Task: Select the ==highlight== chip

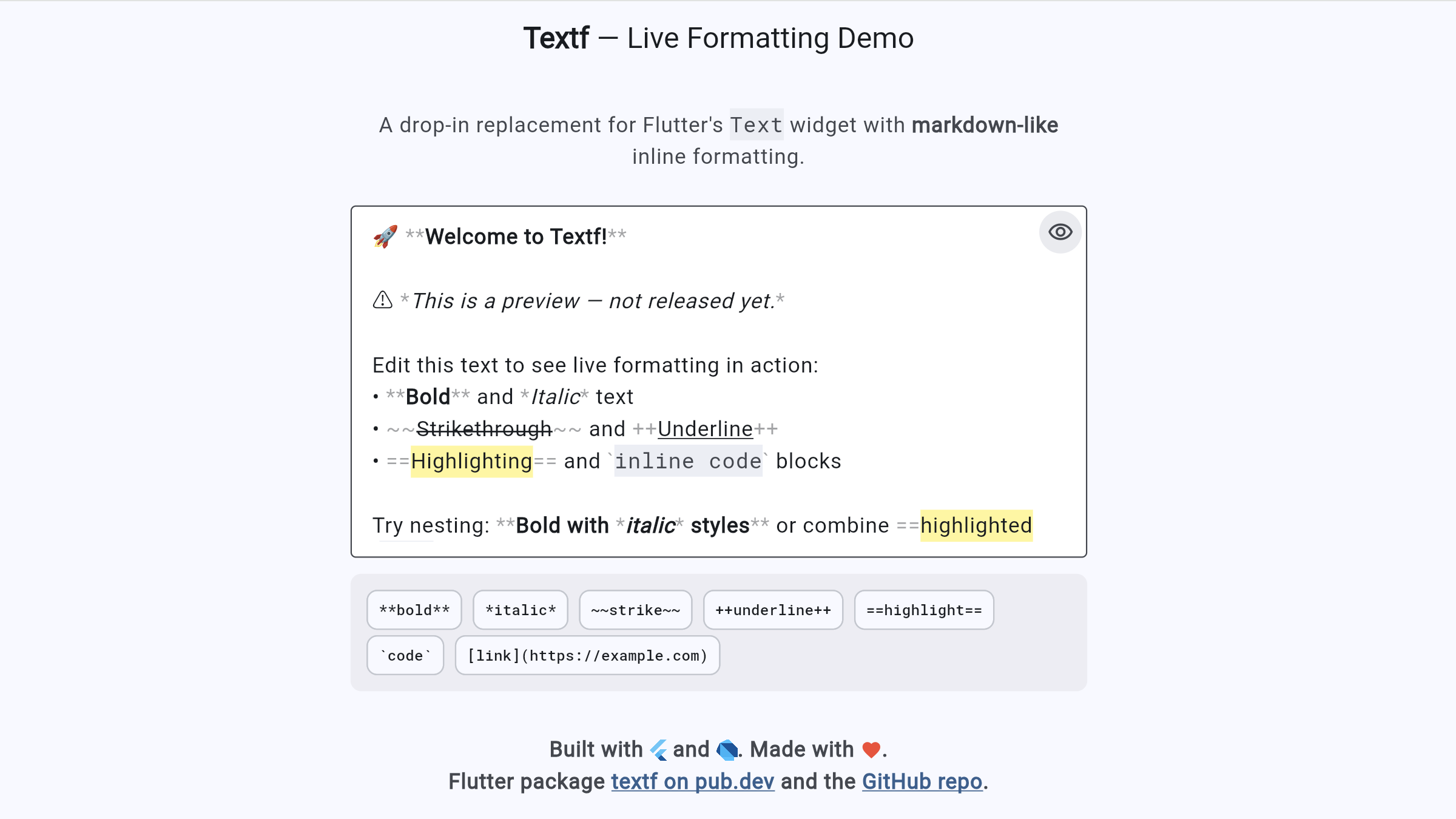Action: click(x=924, y=610)
